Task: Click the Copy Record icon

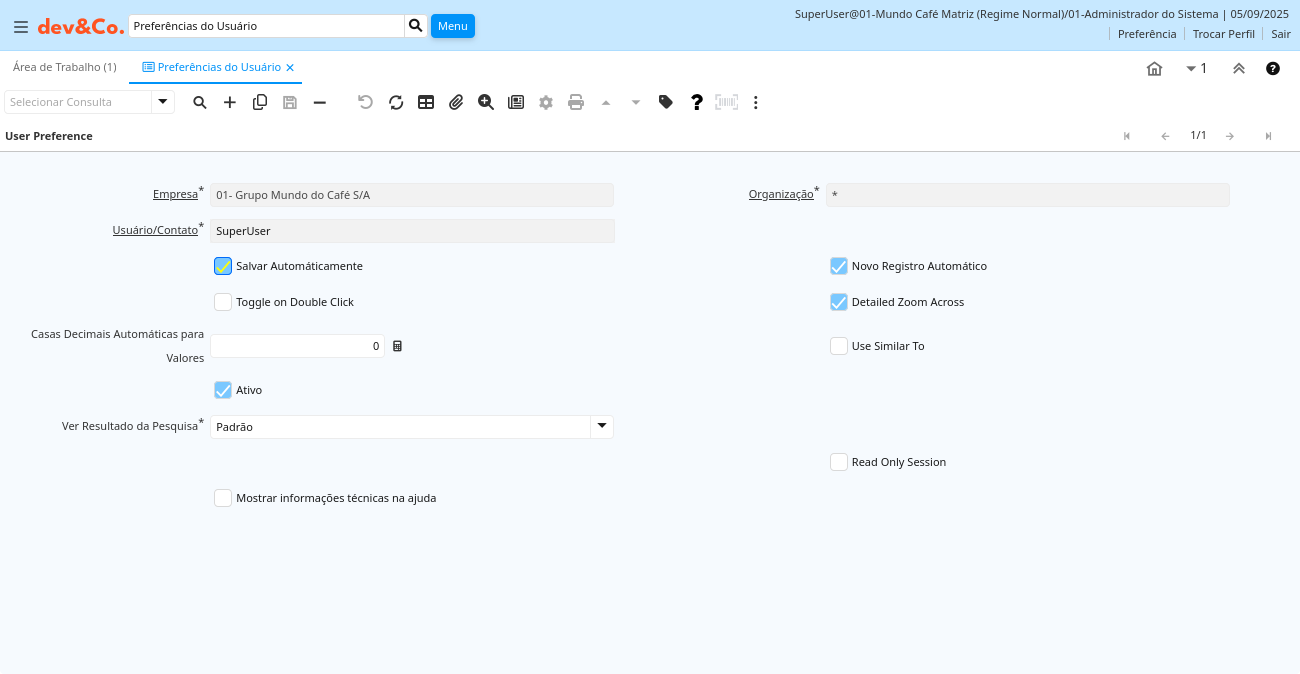Action: tap(260, 102)
